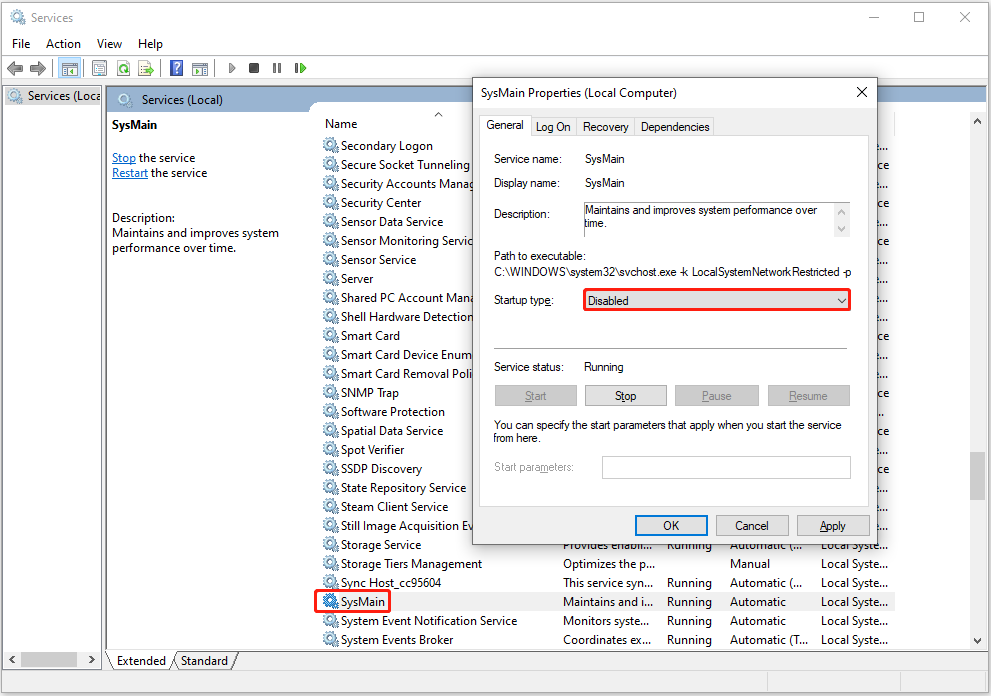This screenshot has height=696, width=991.
Task: Go forward using the toolbar Forward arrow
Action: tap(38, 68)
